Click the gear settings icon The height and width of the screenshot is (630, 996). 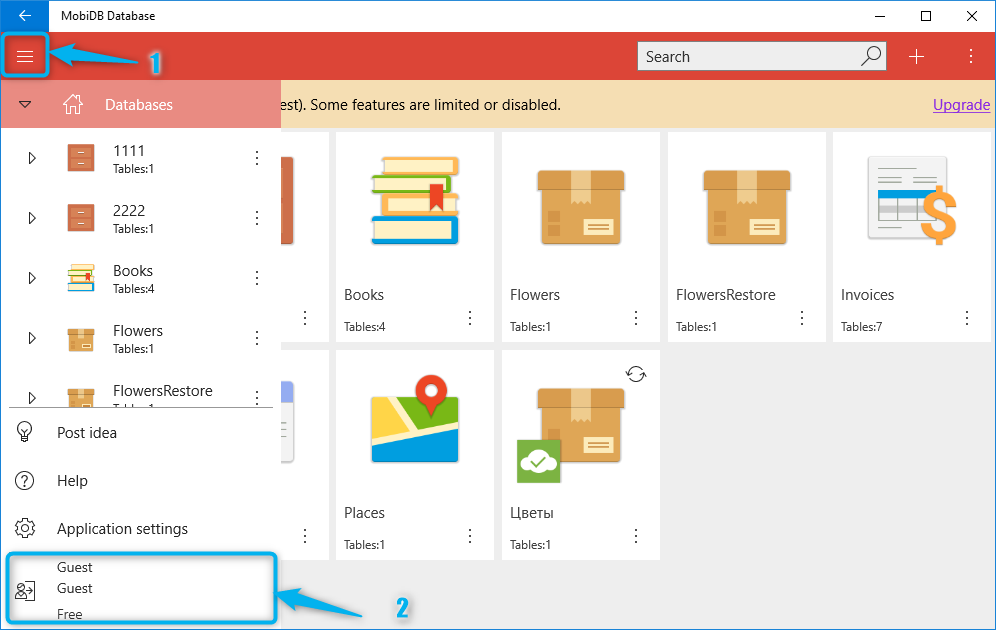click(x=25, y=528)
